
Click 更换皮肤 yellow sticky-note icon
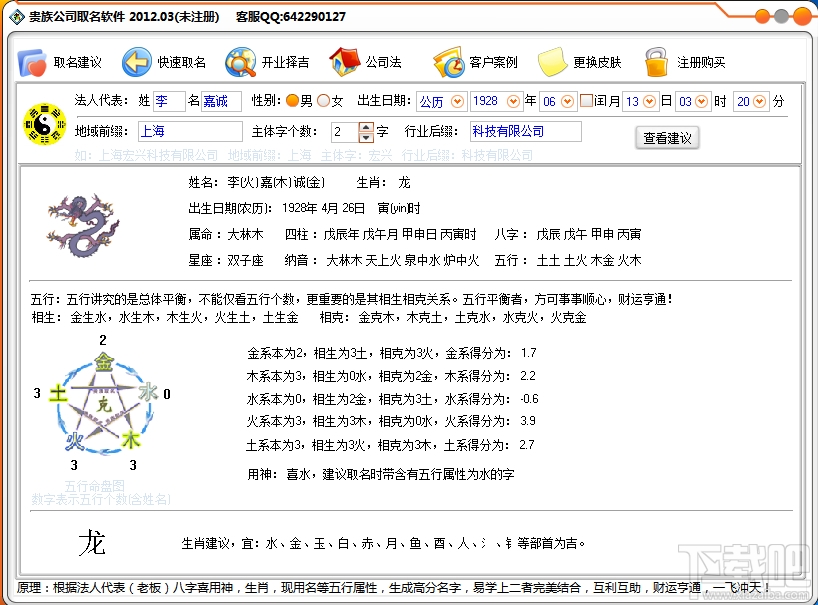(552, 62)
